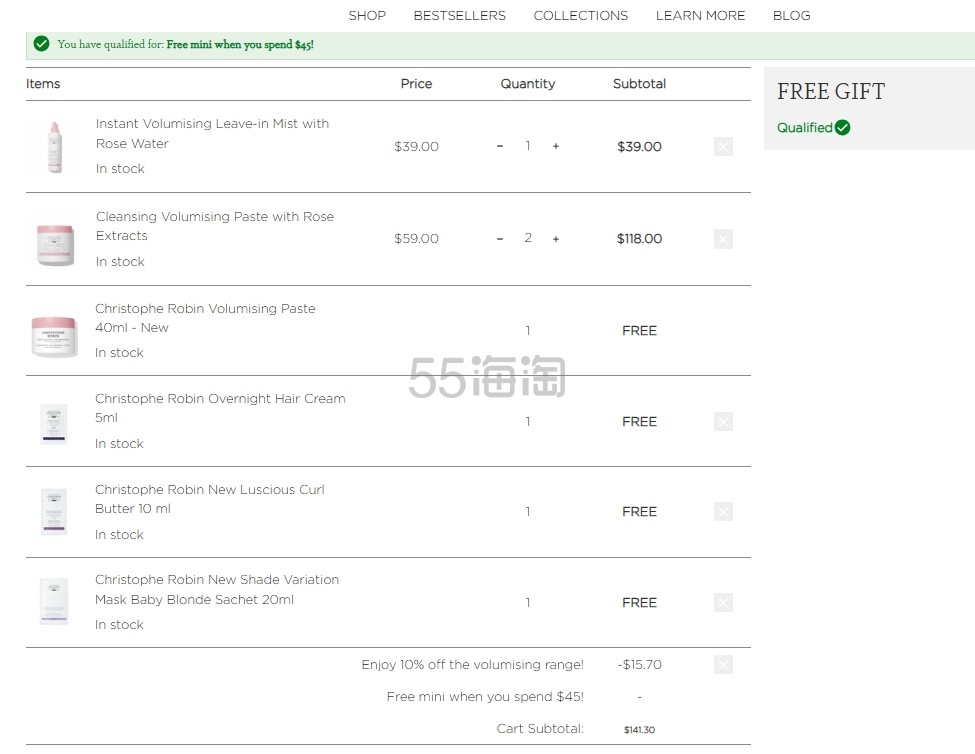This screenshot has height=754, width=975.
Task: Click the Baby Blonde Sachet thumbnail
Action: pyautogui.click(x=53, y=601)
